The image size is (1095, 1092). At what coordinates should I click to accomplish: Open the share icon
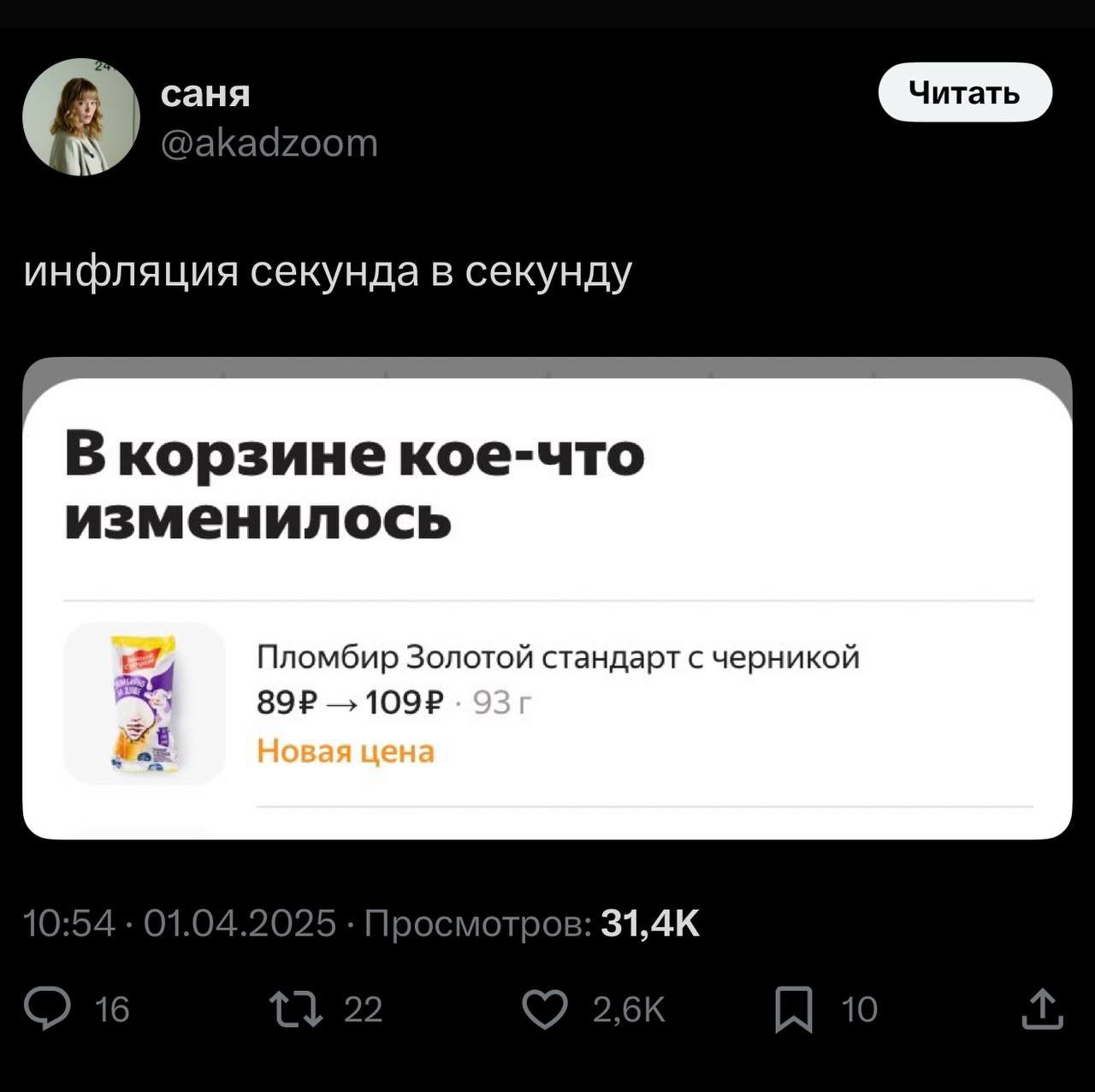pyautogui.click(x=1043, y=1008)
